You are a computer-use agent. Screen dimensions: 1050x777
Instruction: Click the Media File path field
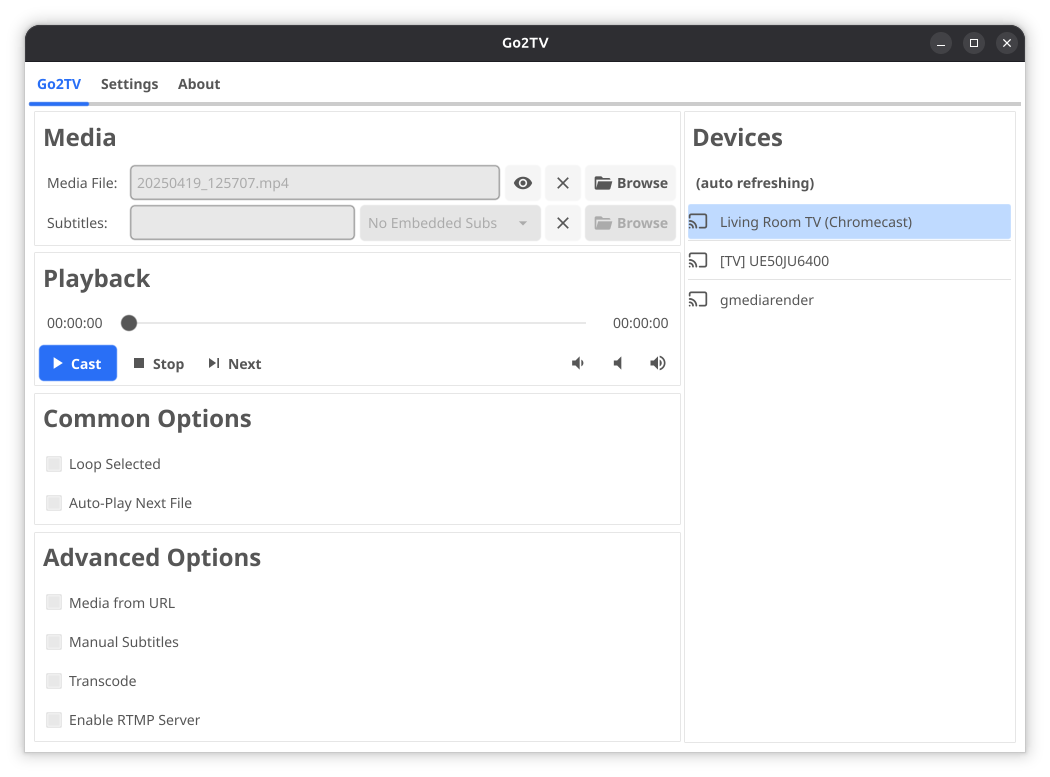click(315, 183)
